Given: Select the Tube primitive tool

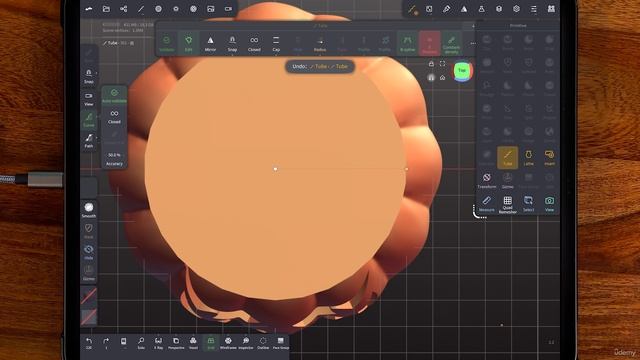Looking at the screenshot, I should point(507,158).
